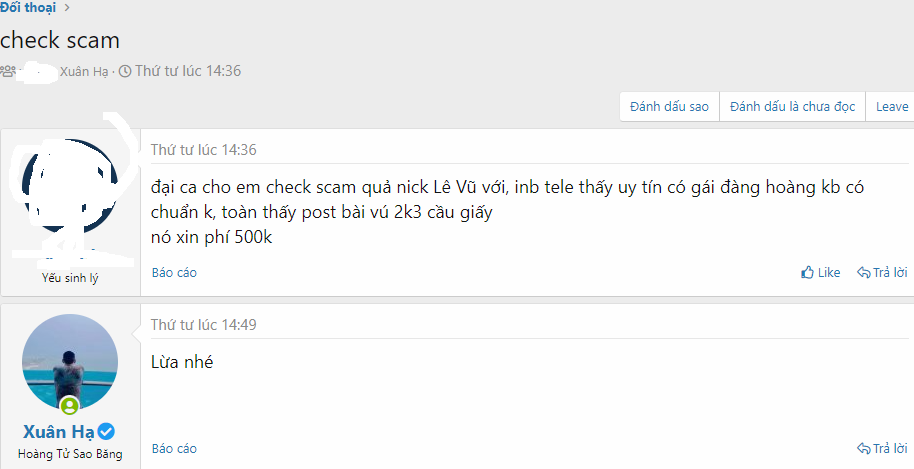The width and height of the screenshot is (914, 469).
Task: Click the participants icon under title
Action: coord(8,72)
